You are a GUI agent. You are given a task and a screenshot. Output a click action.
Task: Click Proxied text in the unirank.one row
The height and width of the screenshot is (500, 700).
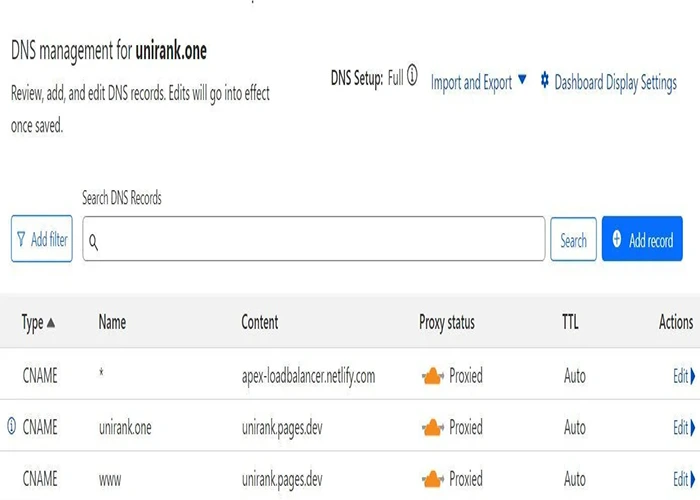(x=466, y=428)
